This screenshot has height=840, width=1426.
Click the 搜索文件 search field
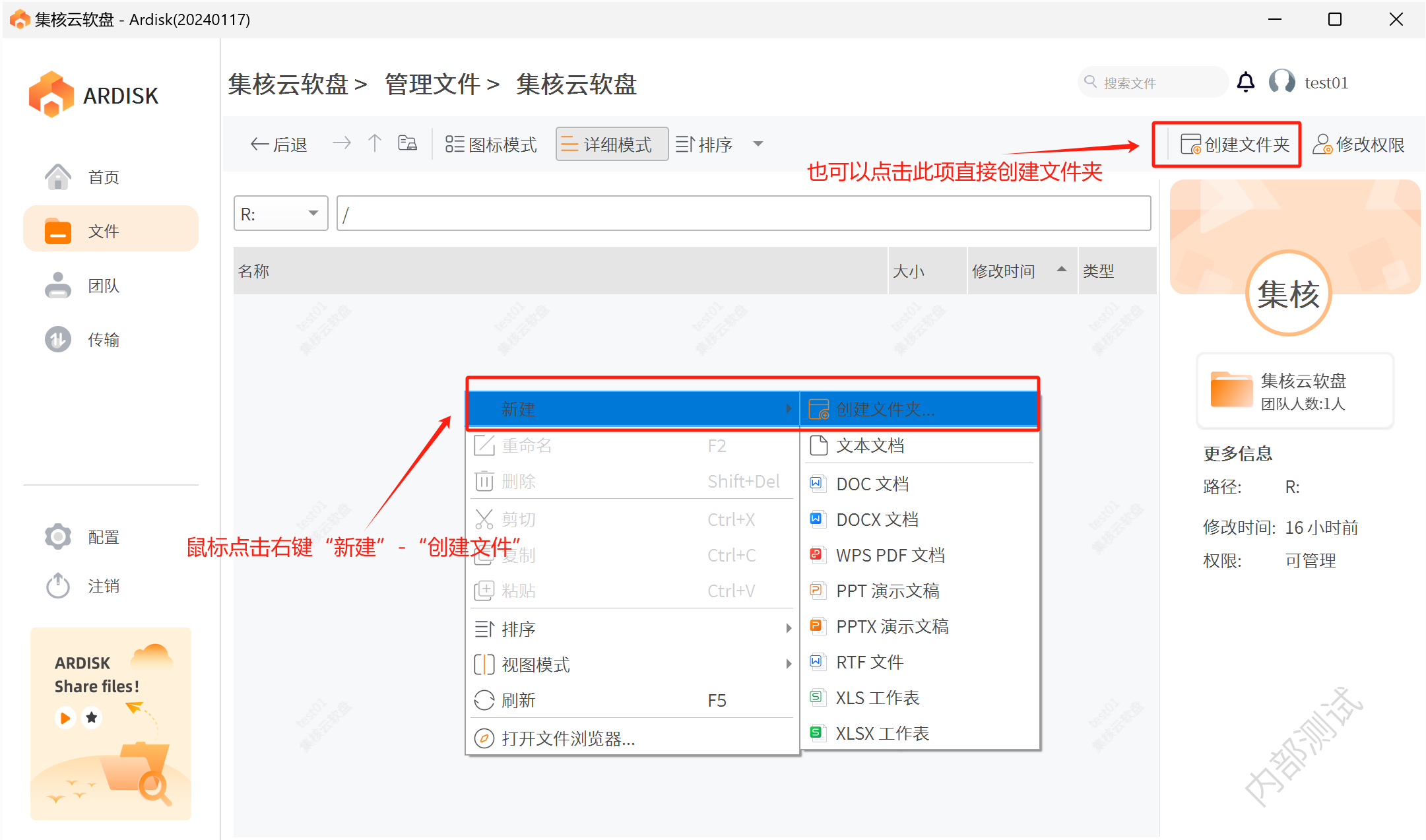[x=1153, y=82]
